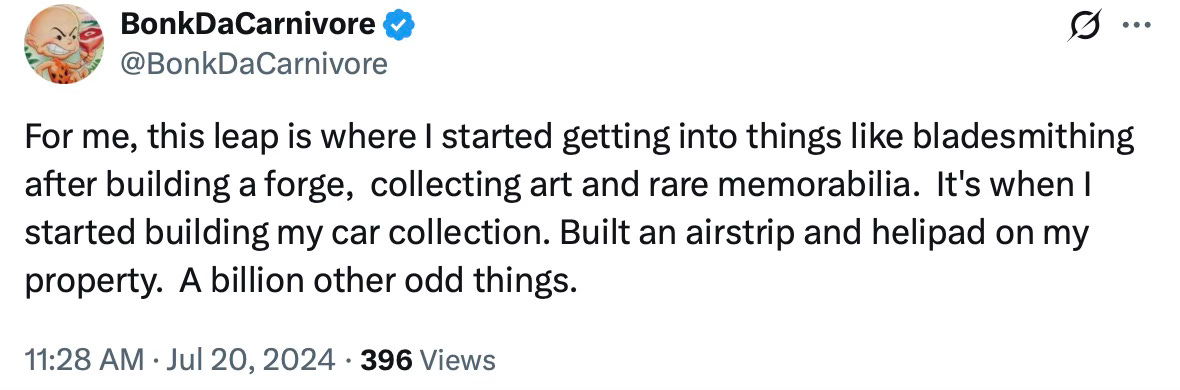Screen dimensions: 1180x390
Task: Click the Views label beside 396
Action: (x=458, y=360)
